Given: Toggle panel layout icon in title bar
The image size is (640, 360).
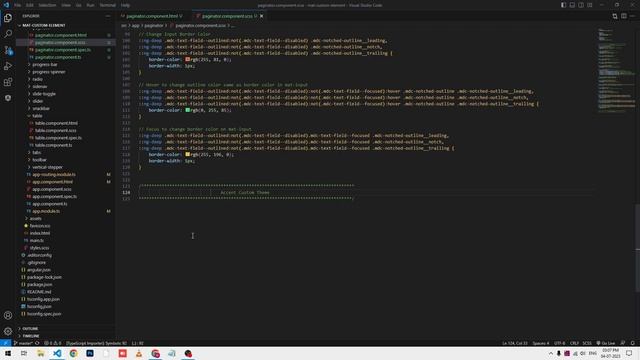Looking at the screenshot, I should pyautogui.click(x=572, y=5).
